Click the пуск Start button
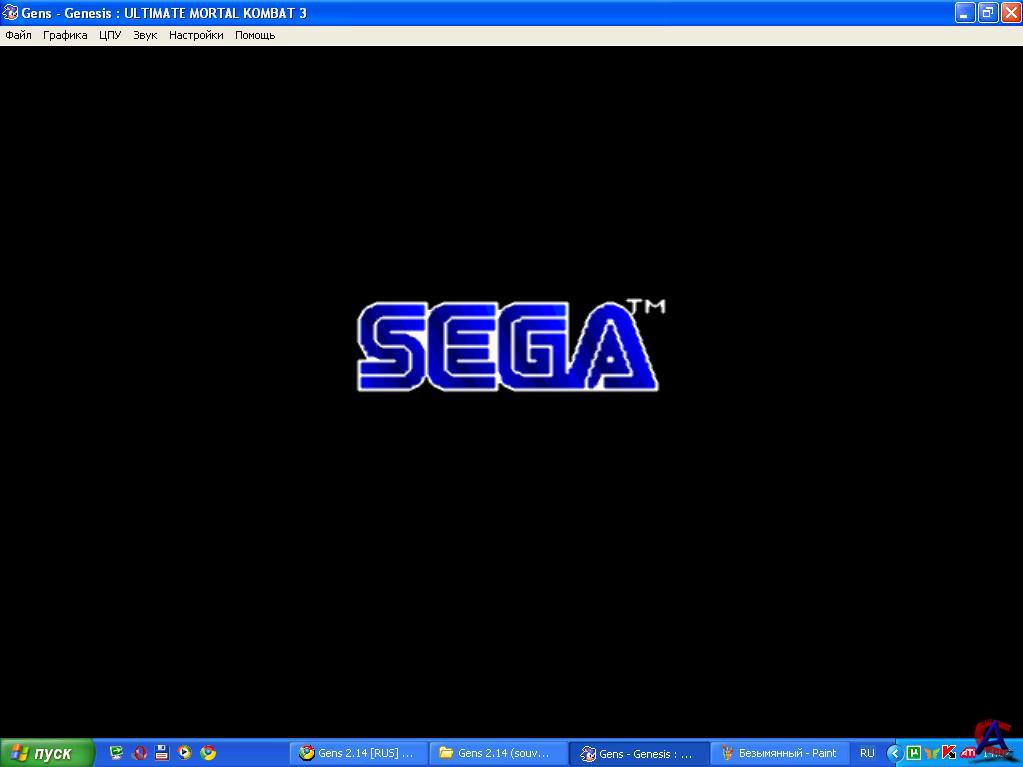The height and width of the screenshot is (767, 1023). (x=47, y=753)
